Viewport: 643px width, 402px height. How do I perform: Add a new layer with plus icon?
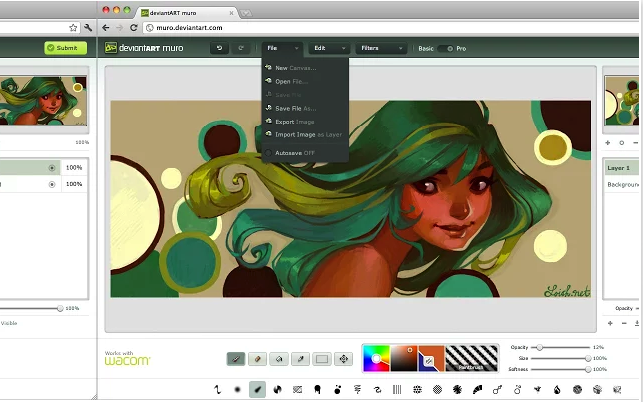tap(610, 323)
